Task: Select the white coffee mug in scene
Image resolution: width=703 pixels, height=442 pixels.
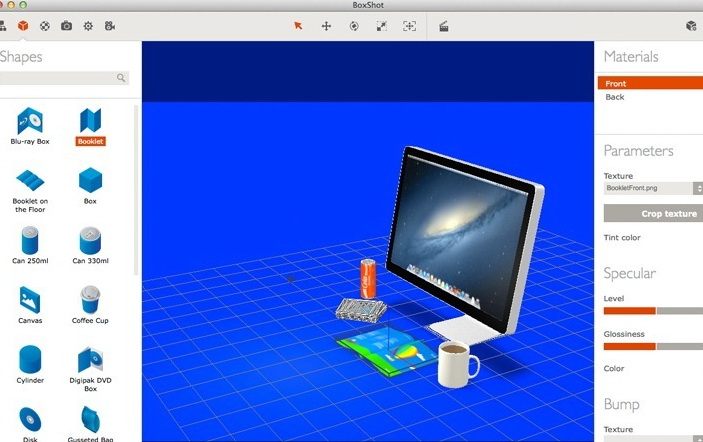Action: [457, 364]
